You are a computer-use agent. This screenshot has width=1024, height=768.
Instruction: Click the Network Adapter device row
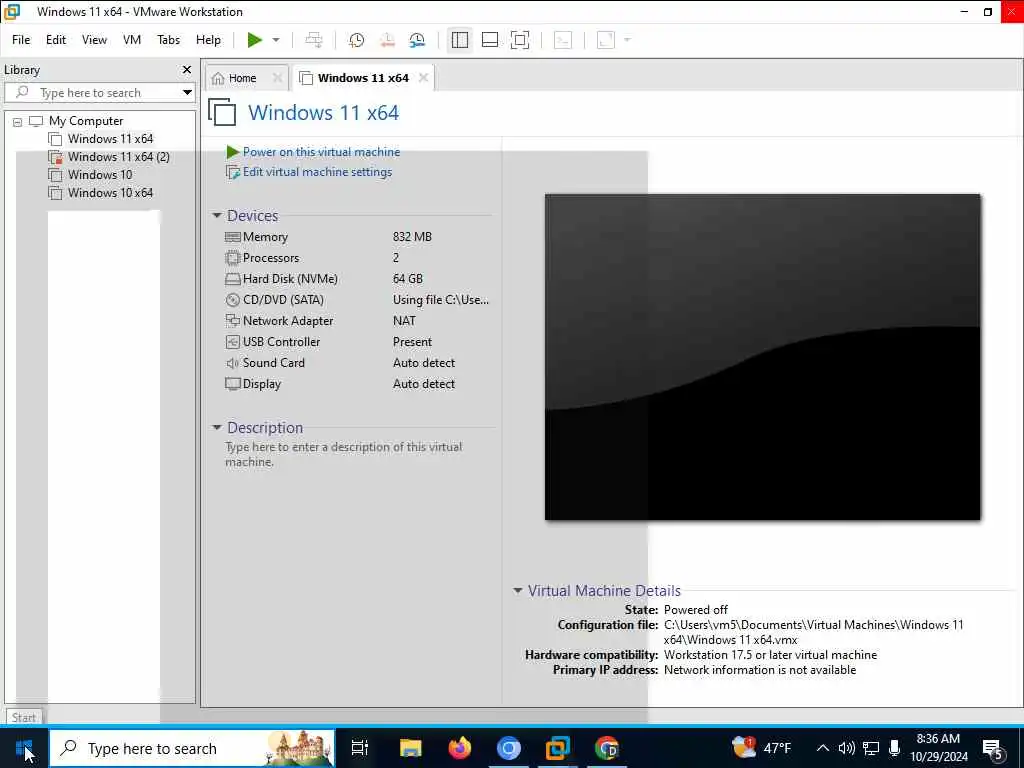pos(357,321)
